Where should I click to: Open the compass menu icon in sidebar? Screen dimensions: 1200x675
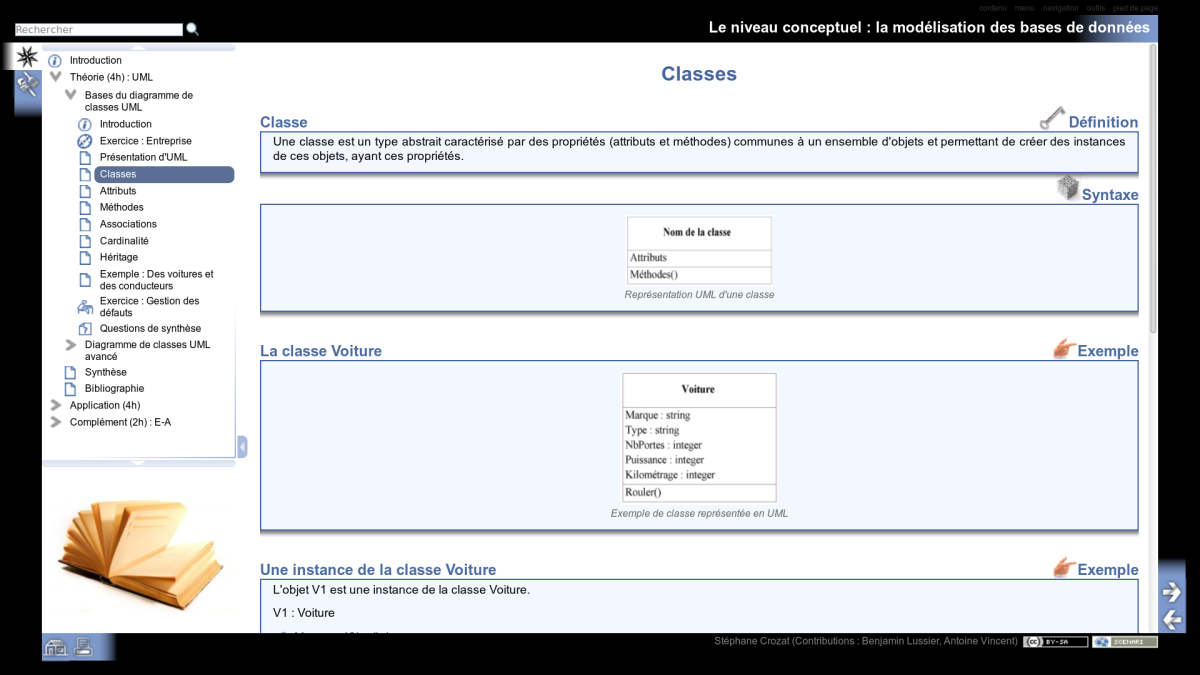point(27,57)
